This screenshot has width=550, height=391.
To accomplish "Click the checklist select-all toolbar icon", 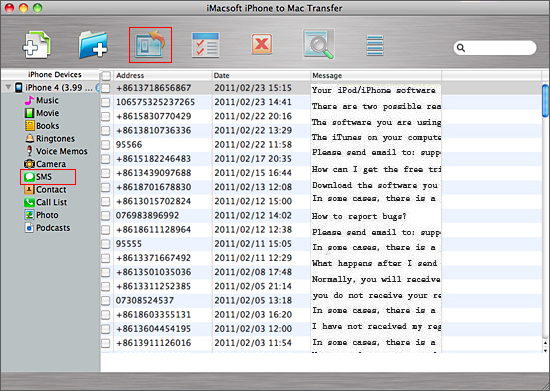I will coord(206,45).
